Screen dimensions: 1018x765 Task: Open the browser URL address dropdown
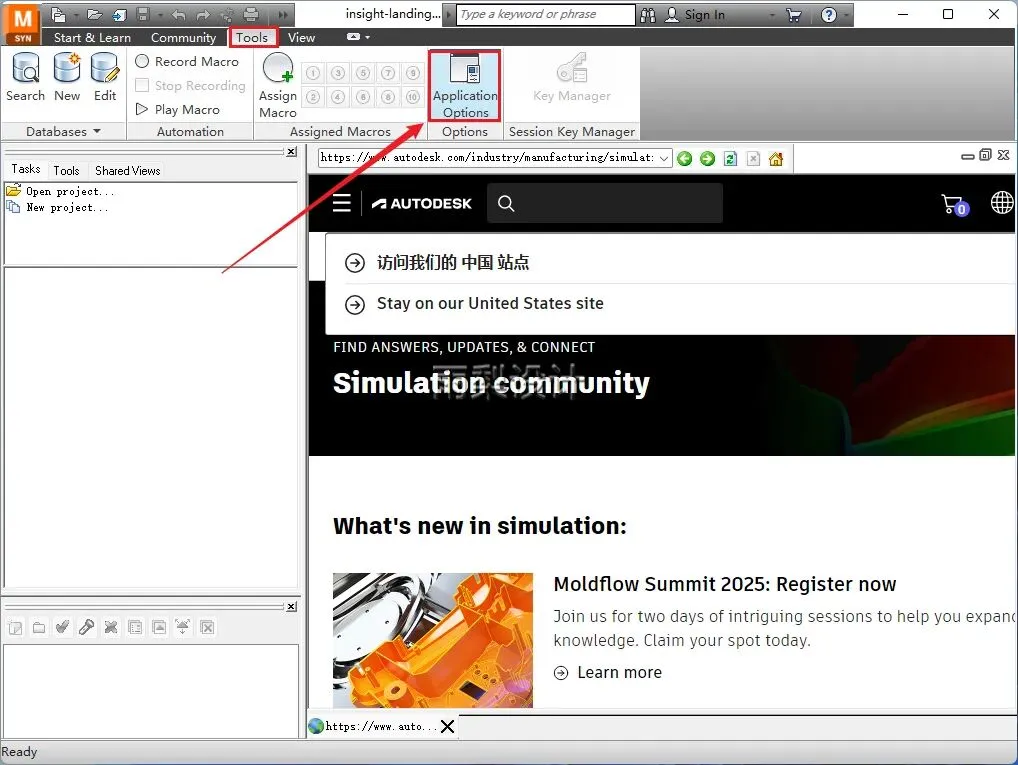[664, 158]
